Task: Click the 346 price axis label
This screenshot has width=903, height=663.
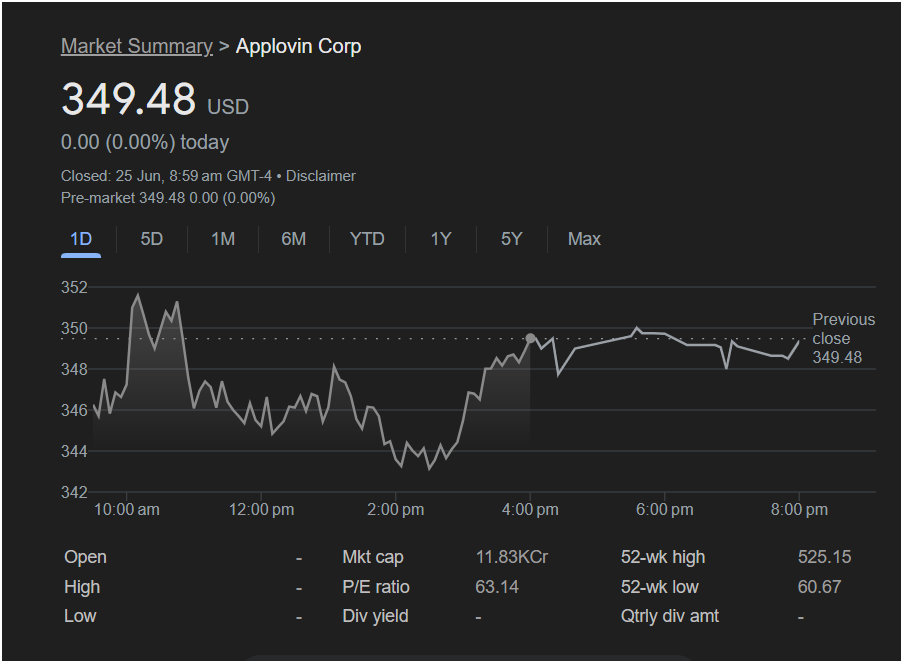Action: point(74,410)
